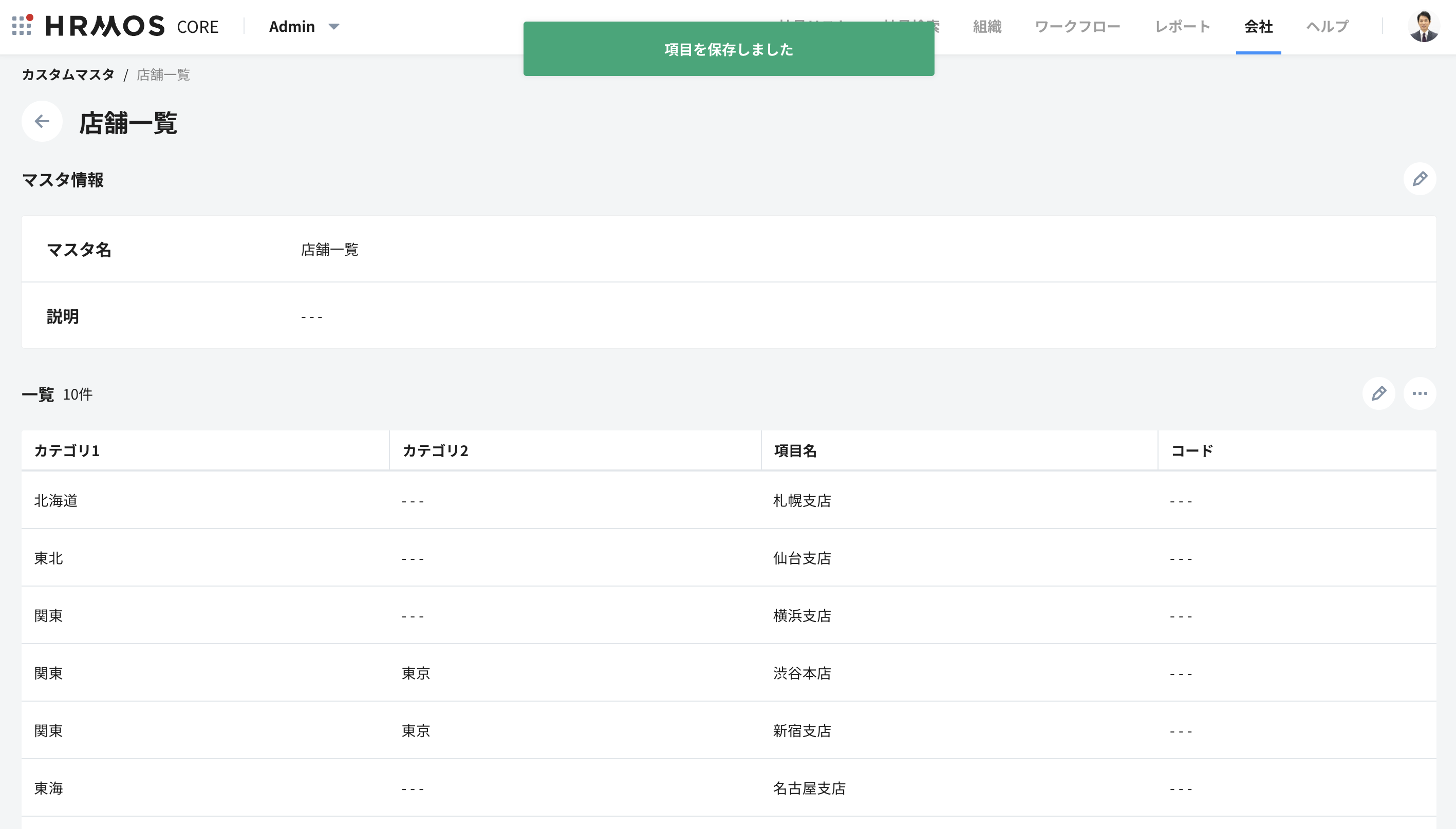Expand the Admin role dropdown
Image resolution: width=1456 pixels, height=829 pixels.
click(x=304, y=26)
